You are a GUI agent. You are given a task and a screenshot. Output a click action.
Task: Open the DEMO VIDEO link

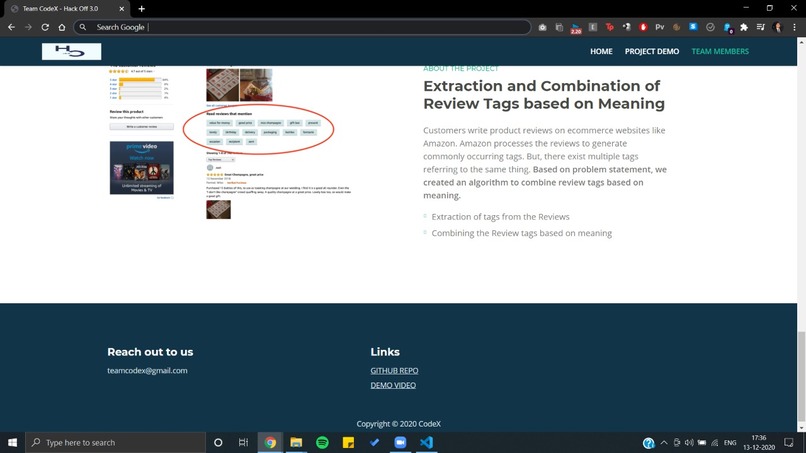coord(393,385)
